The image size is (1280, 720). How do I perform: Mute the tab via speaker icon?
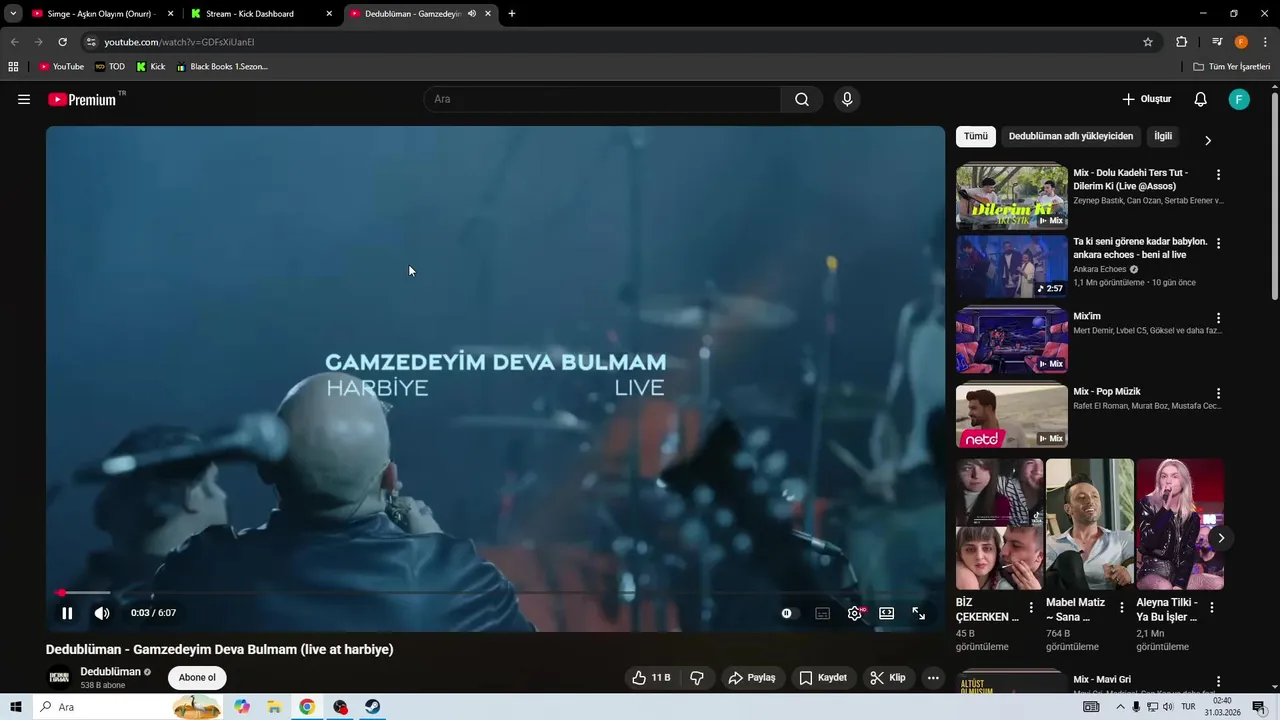coord(472,14)
